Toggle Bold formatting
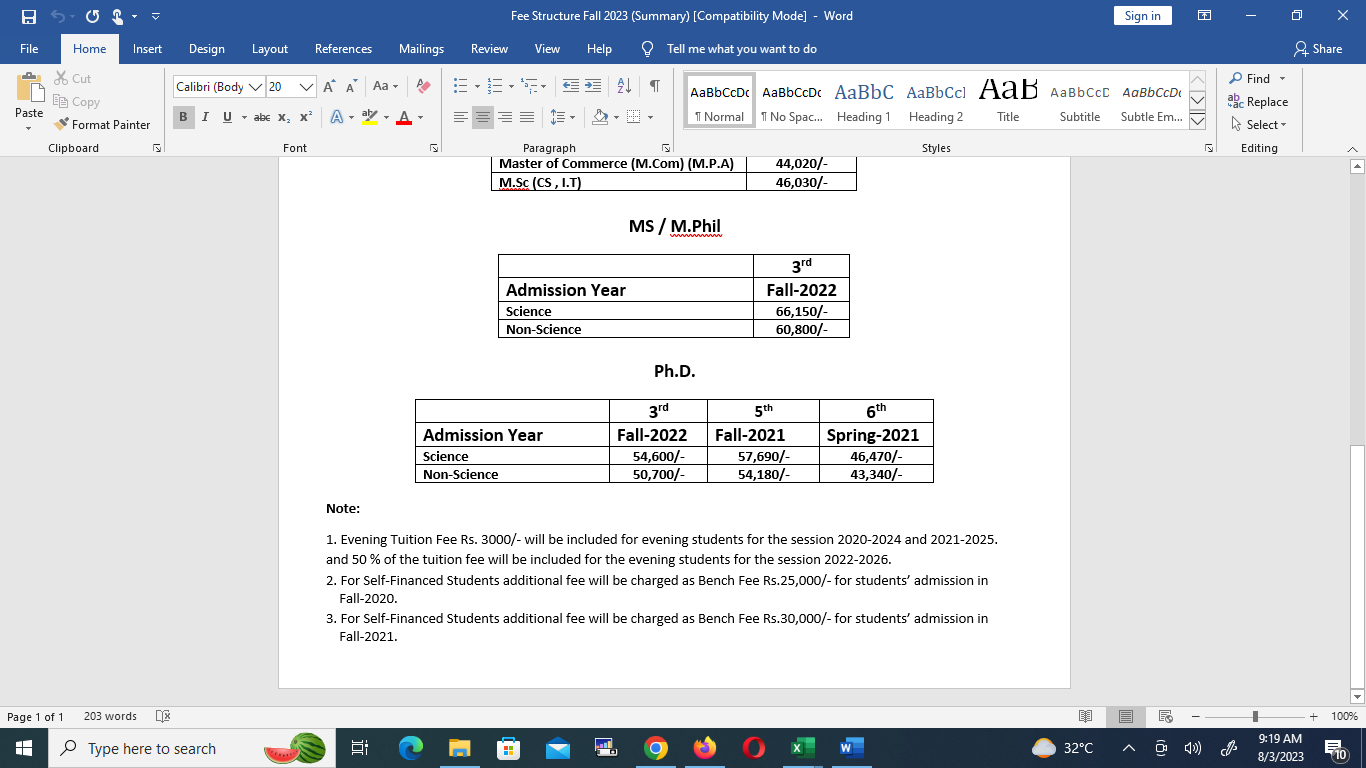This screenshot has width=1366, height=768. 183,117
